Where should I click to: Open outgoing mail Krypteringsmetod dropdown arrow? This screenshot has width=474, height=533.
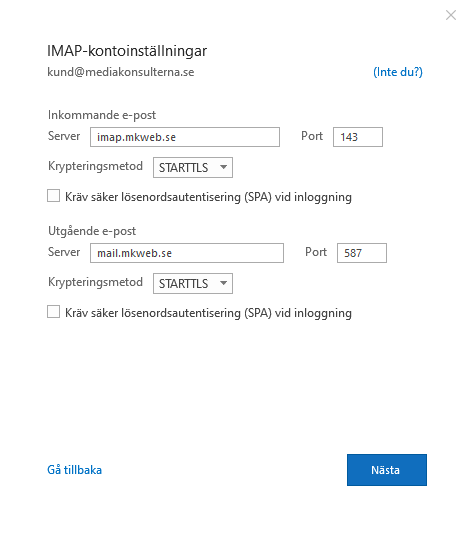click(223, 283)
